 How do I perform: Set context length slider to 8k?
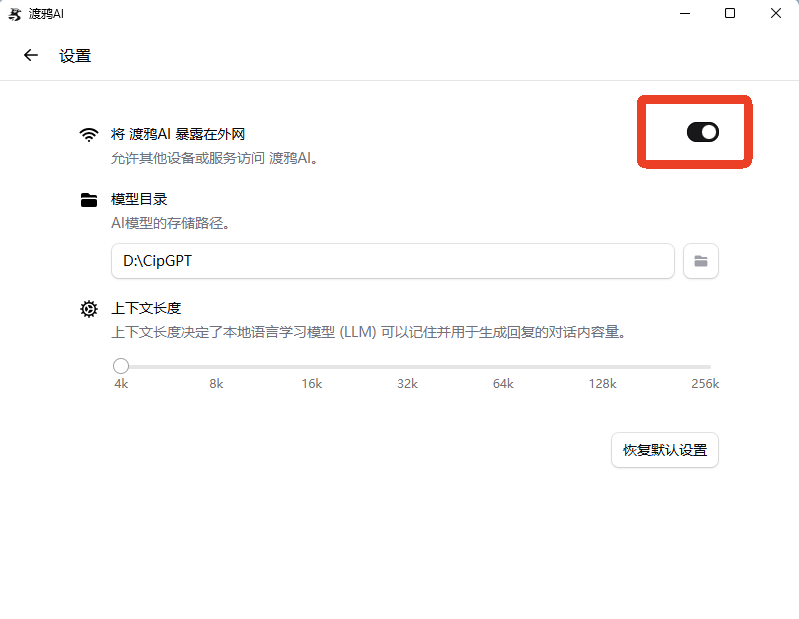218,367
